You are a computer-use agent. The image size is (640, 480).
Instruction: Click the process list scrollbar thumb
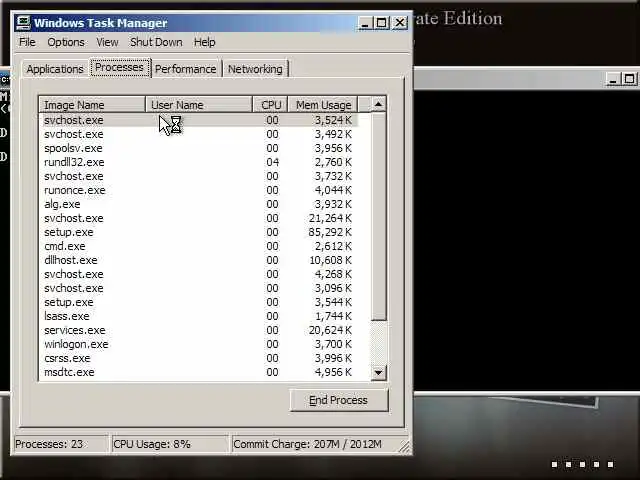378,216
